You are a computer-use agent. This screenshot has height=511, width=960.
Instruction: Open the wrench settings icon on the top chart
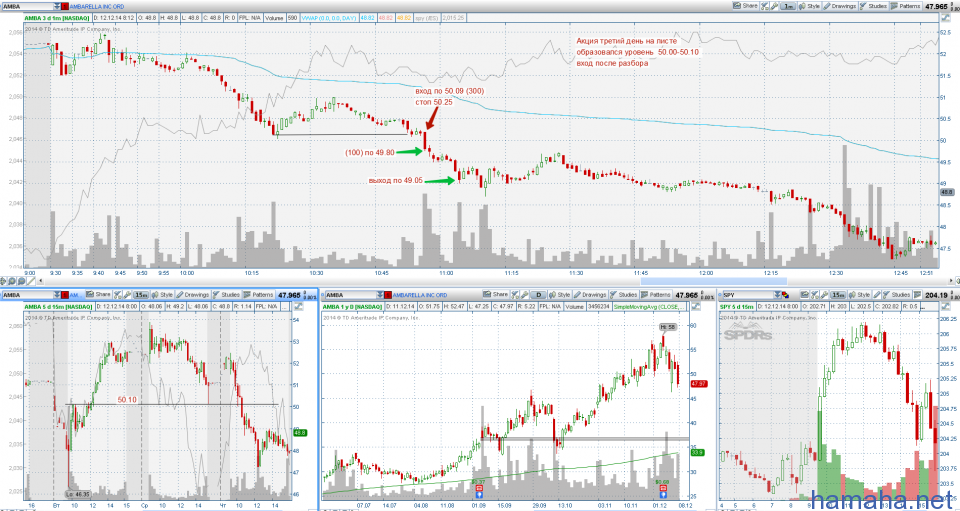tap(774, 6)
